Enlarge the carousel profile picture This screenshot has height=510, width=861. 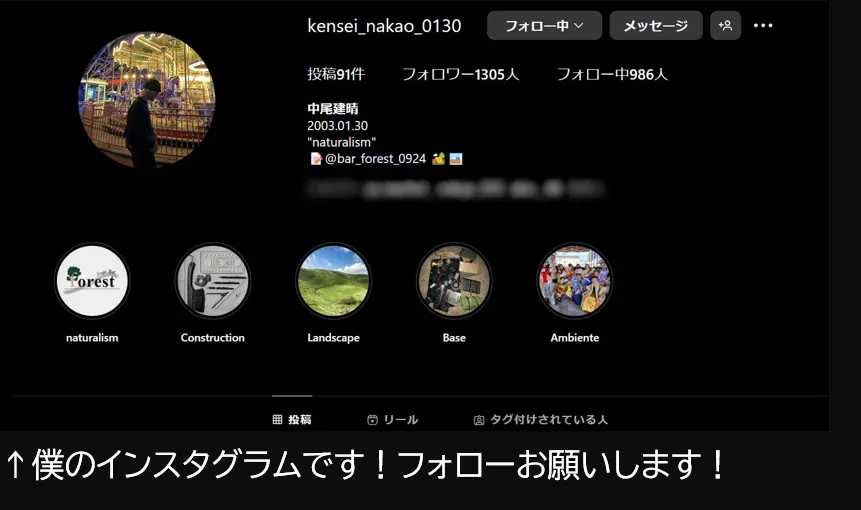click(x=146, y=98)
